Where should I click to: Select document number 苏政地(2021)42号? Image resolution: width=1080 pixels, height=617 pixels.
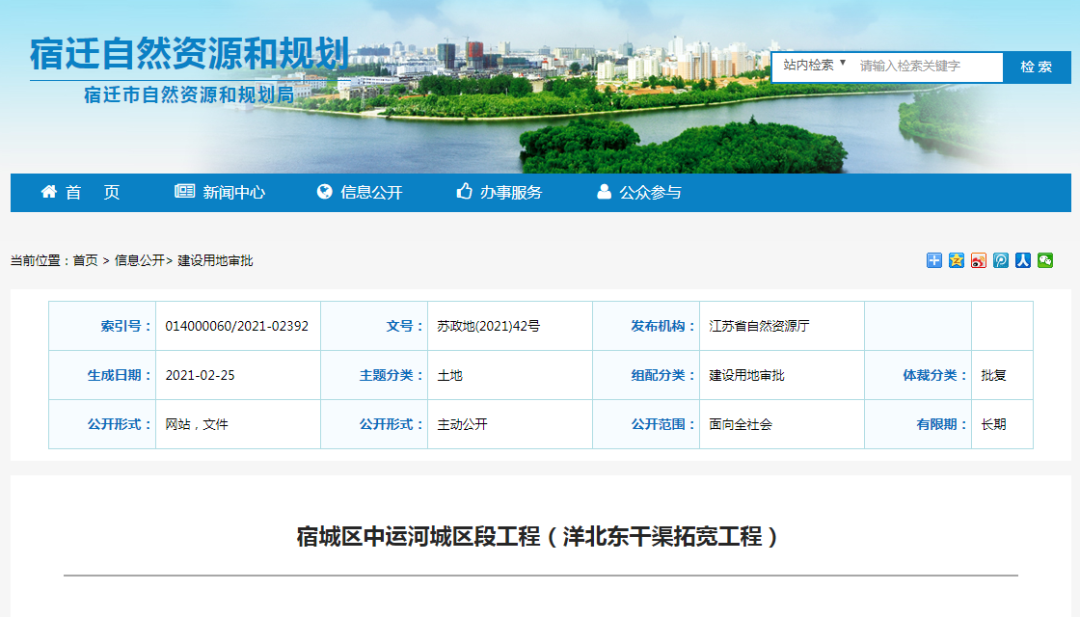click(x=488, y=326)
